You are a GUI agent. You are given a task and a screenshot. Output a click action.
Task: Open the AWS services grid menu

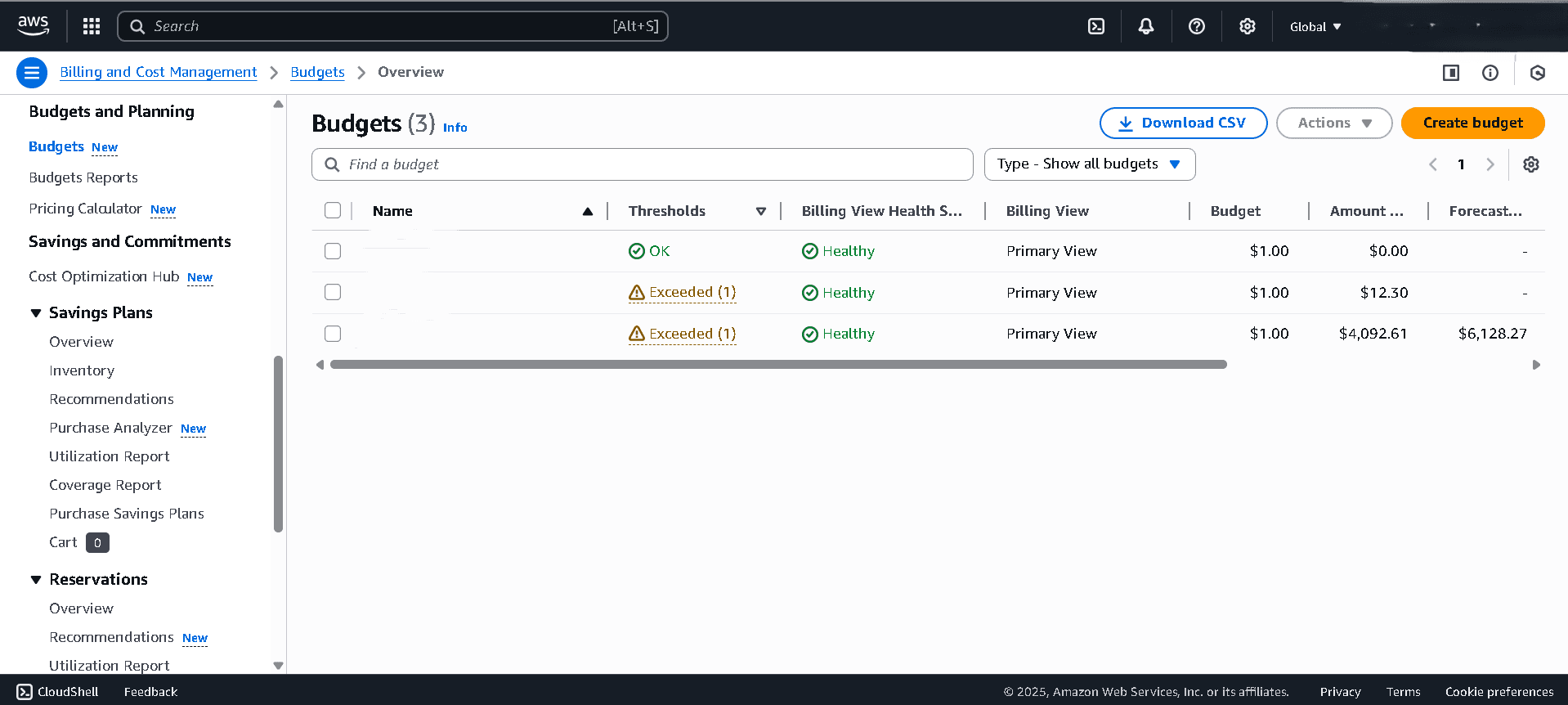click(92, 26)
